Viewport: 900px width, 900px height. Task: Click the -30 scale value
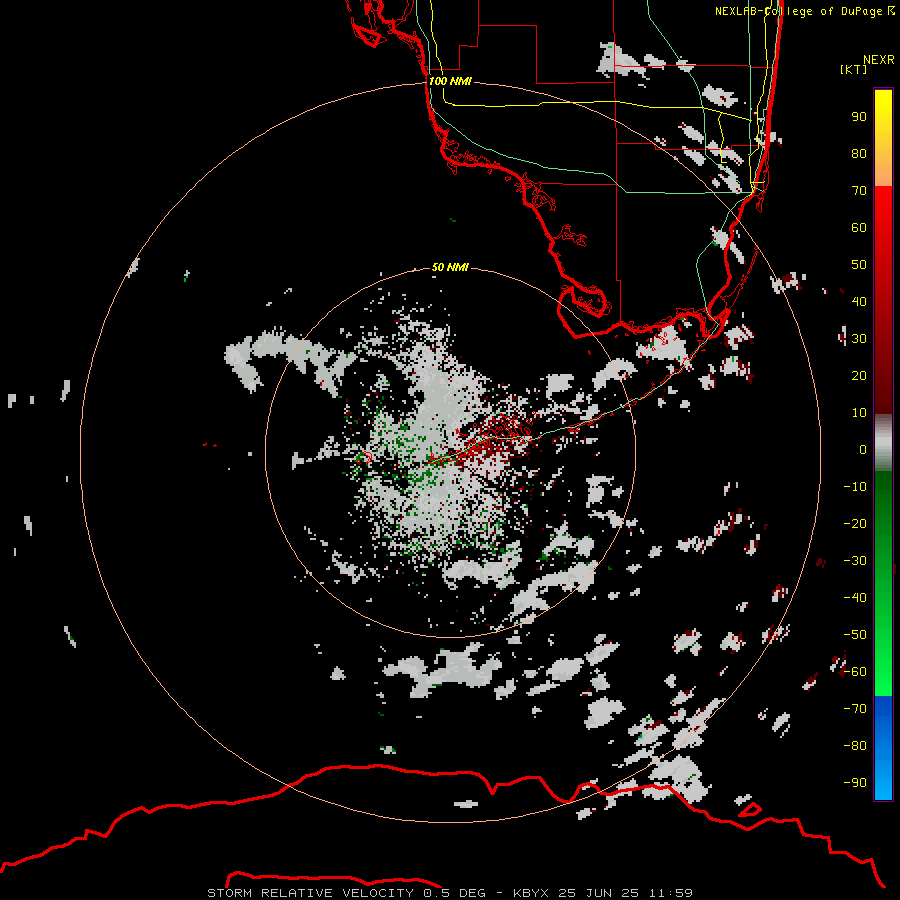855,561
